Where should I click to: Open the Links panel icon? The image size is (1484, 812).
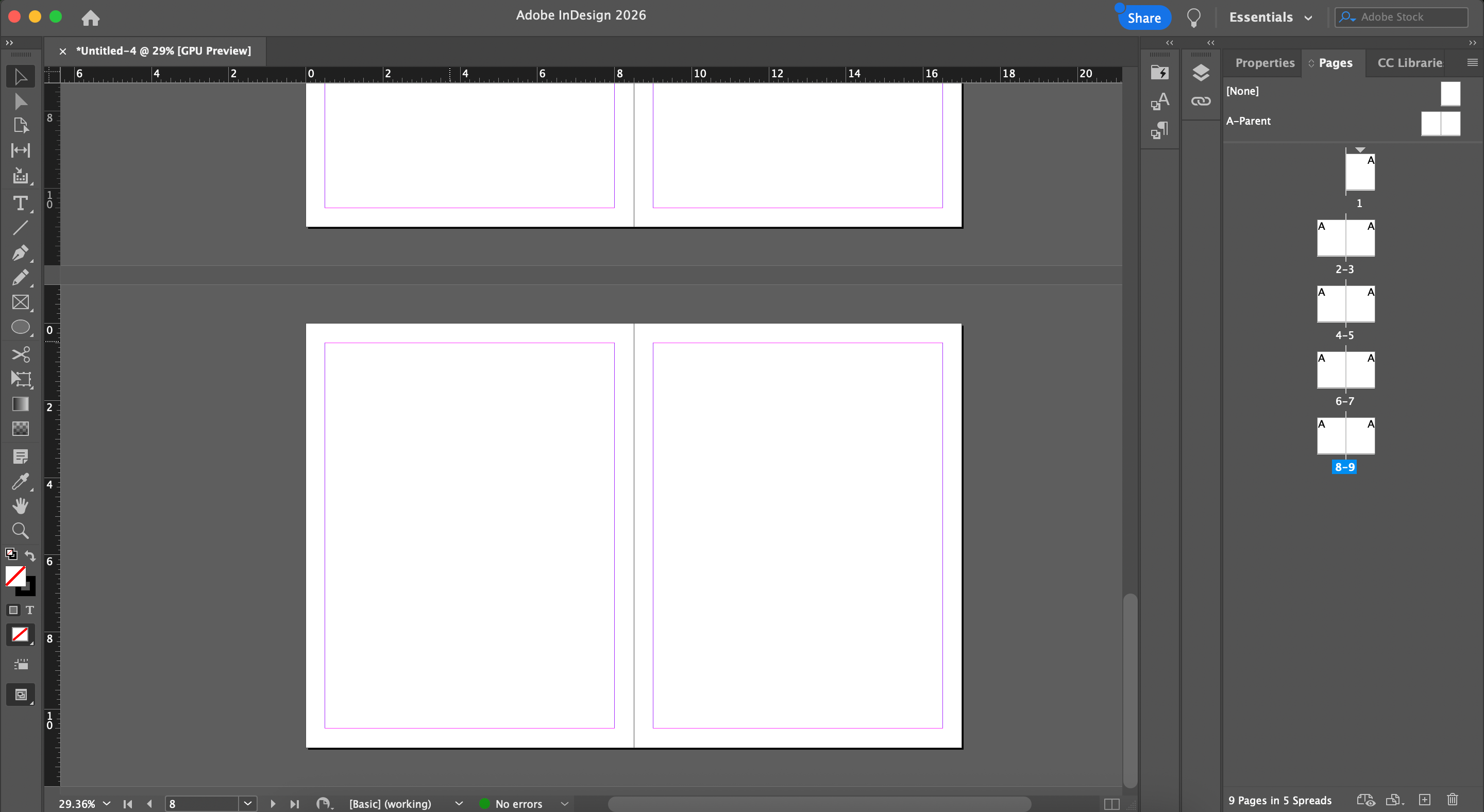pyautogui.click(x=1201, y=102)
